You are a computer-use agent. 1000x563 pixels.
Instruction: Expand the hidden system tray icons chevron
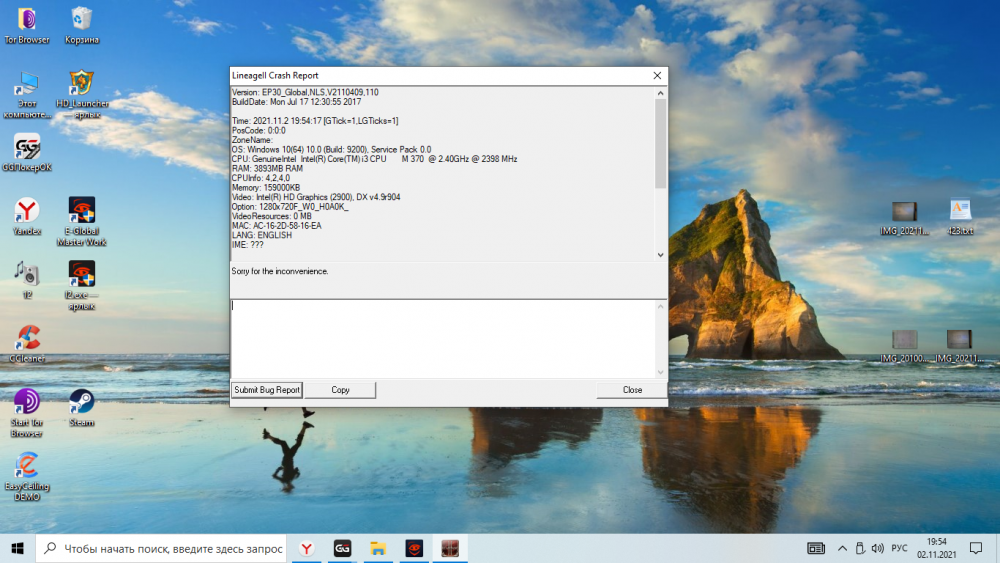tap(842, 548)
